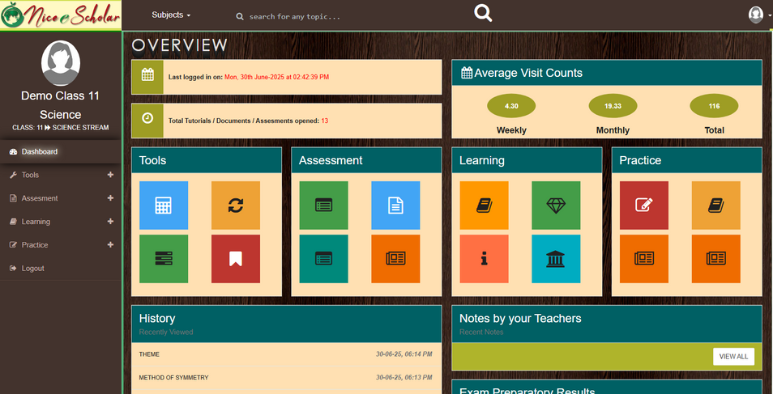Click the 30-06-25, 06:13 PM timestamp
Screen dimensions: 773x394
(404, 378)
